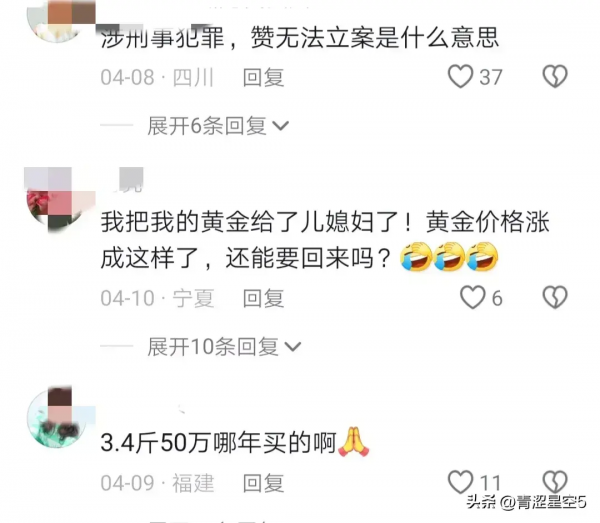Viewport: 600px width, 523px height.
Task: Like the Fujian comment with 11 likes
Action: (460, 482)
